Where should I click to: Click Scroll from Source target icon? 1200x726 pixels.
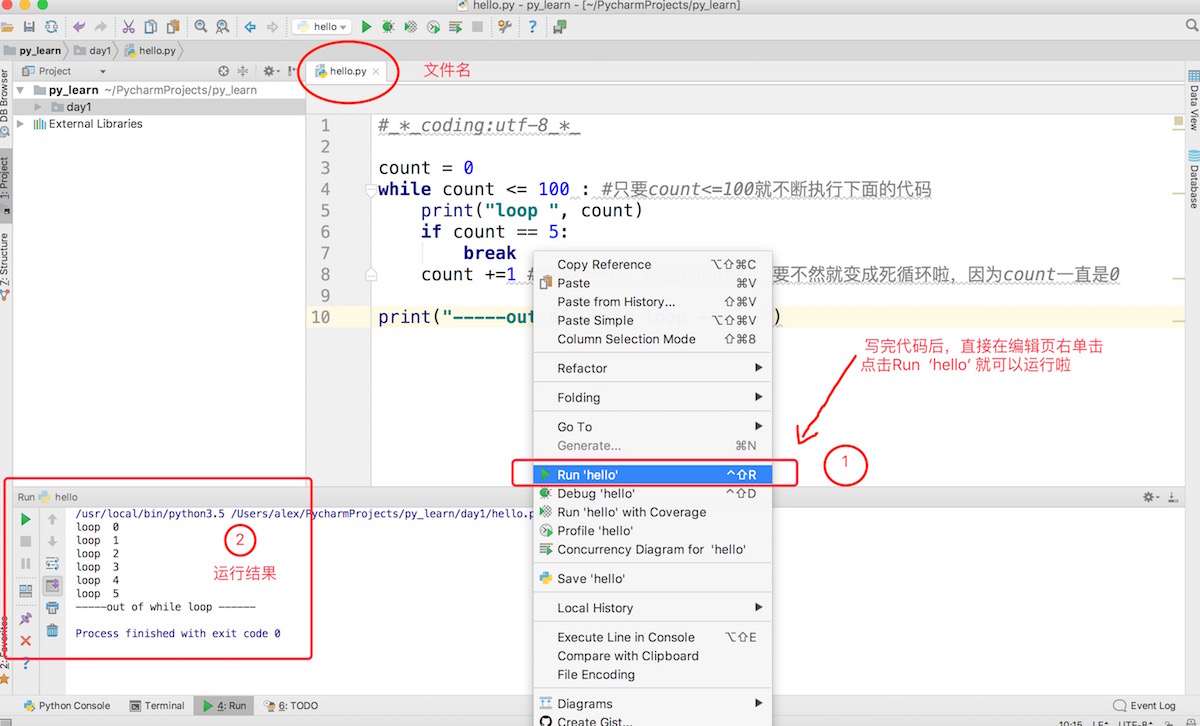click(x=224, y=71)
